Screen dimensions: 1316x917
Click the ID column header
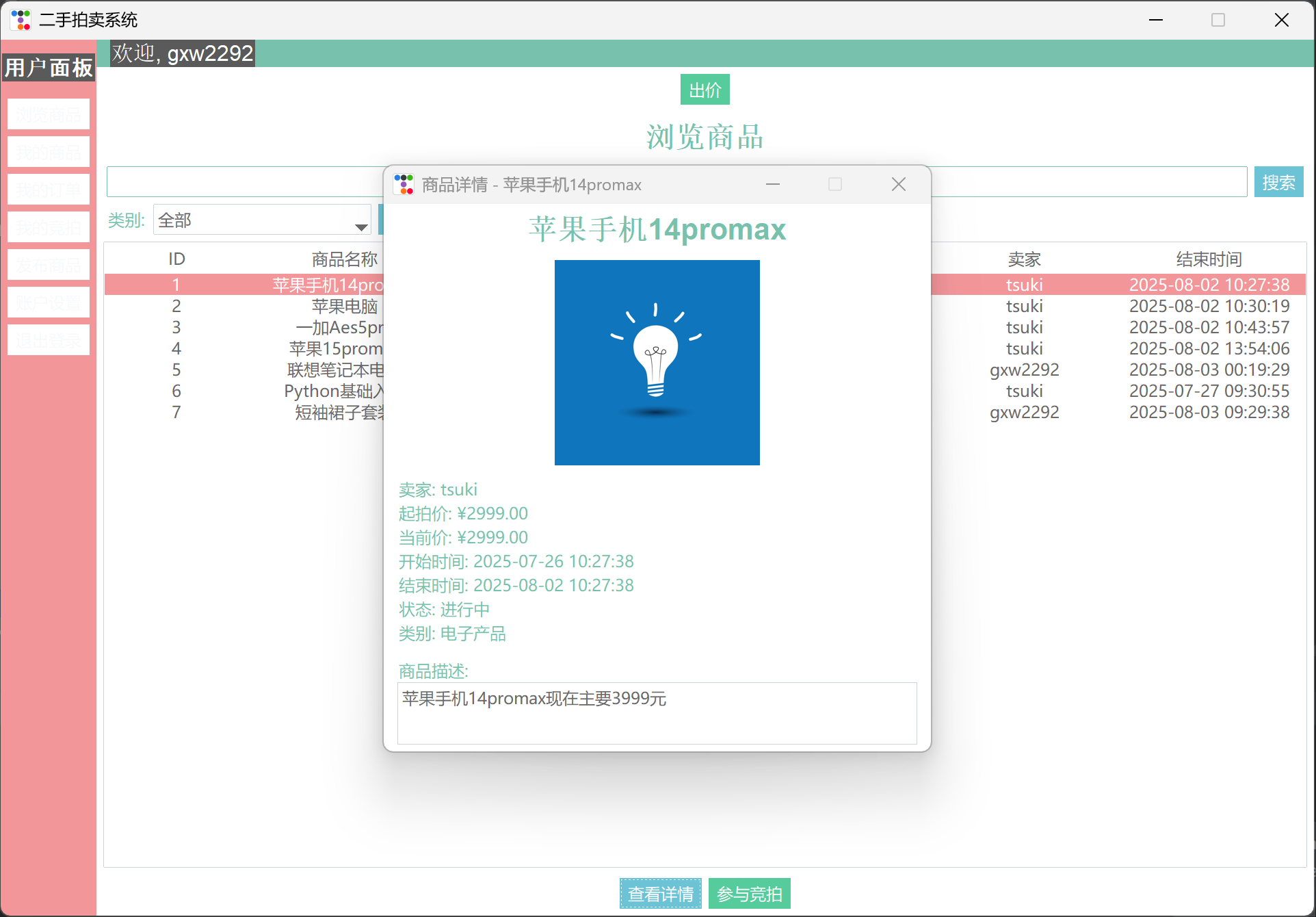tap(176, 259)
